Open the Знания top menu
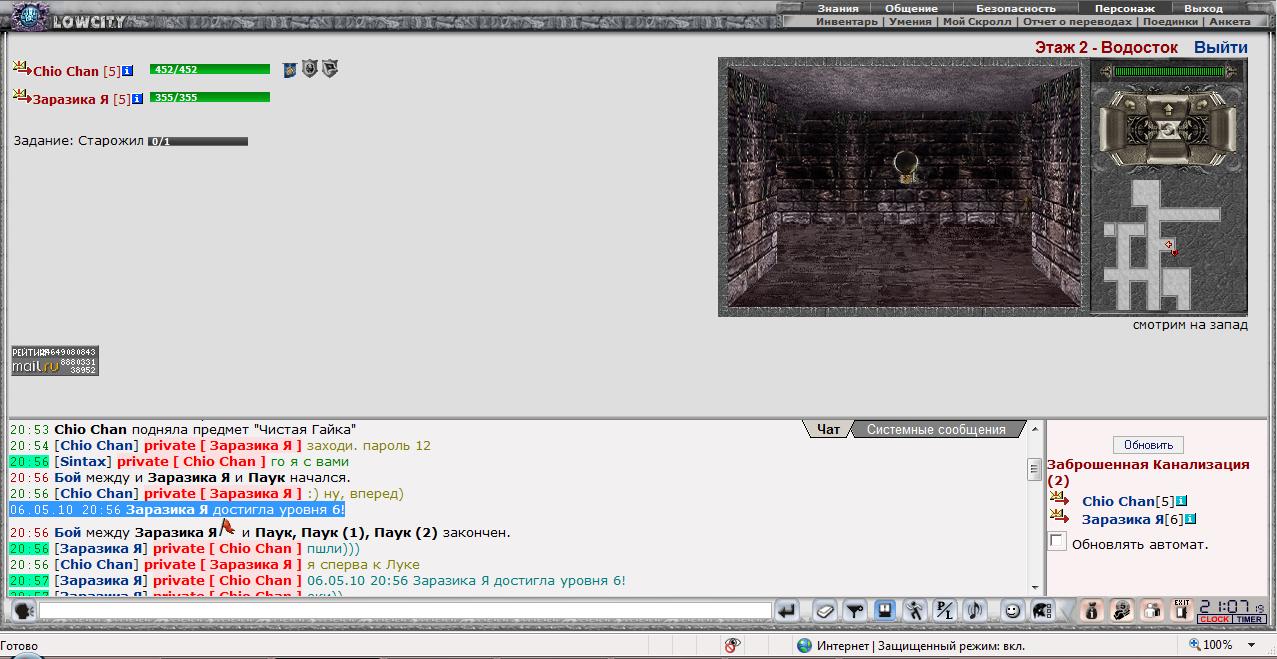The width and height of the screenshot is (1277, 659). click(x=837, y=8)
